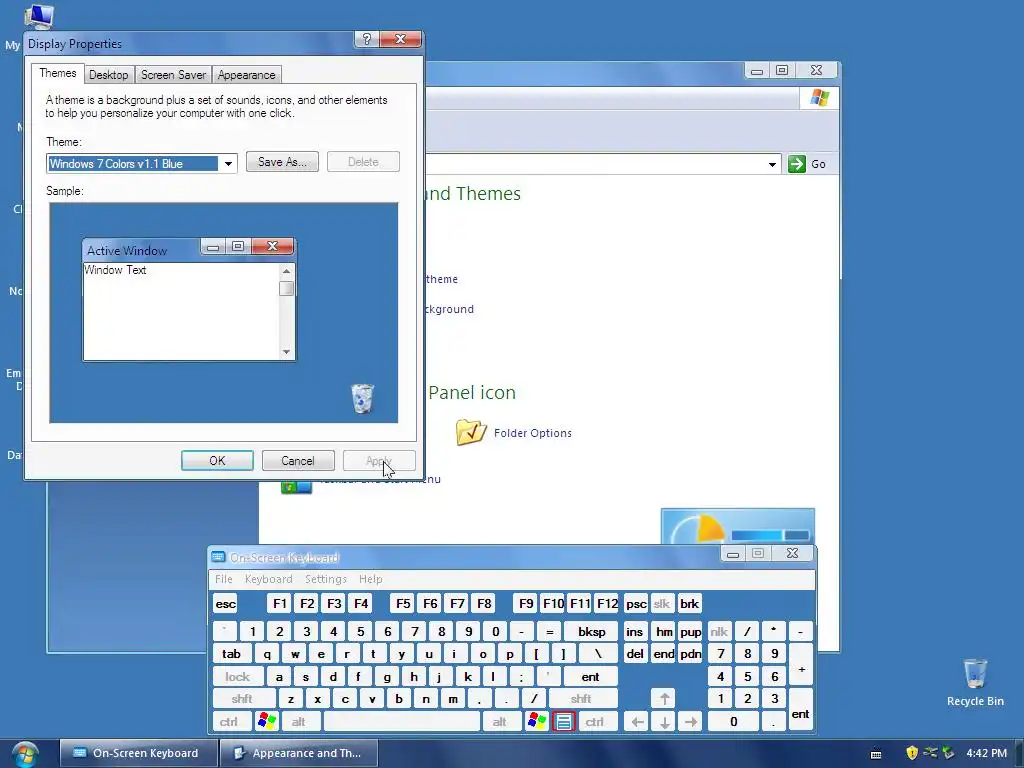Click the F5 key on keyboard

[403, 603]
